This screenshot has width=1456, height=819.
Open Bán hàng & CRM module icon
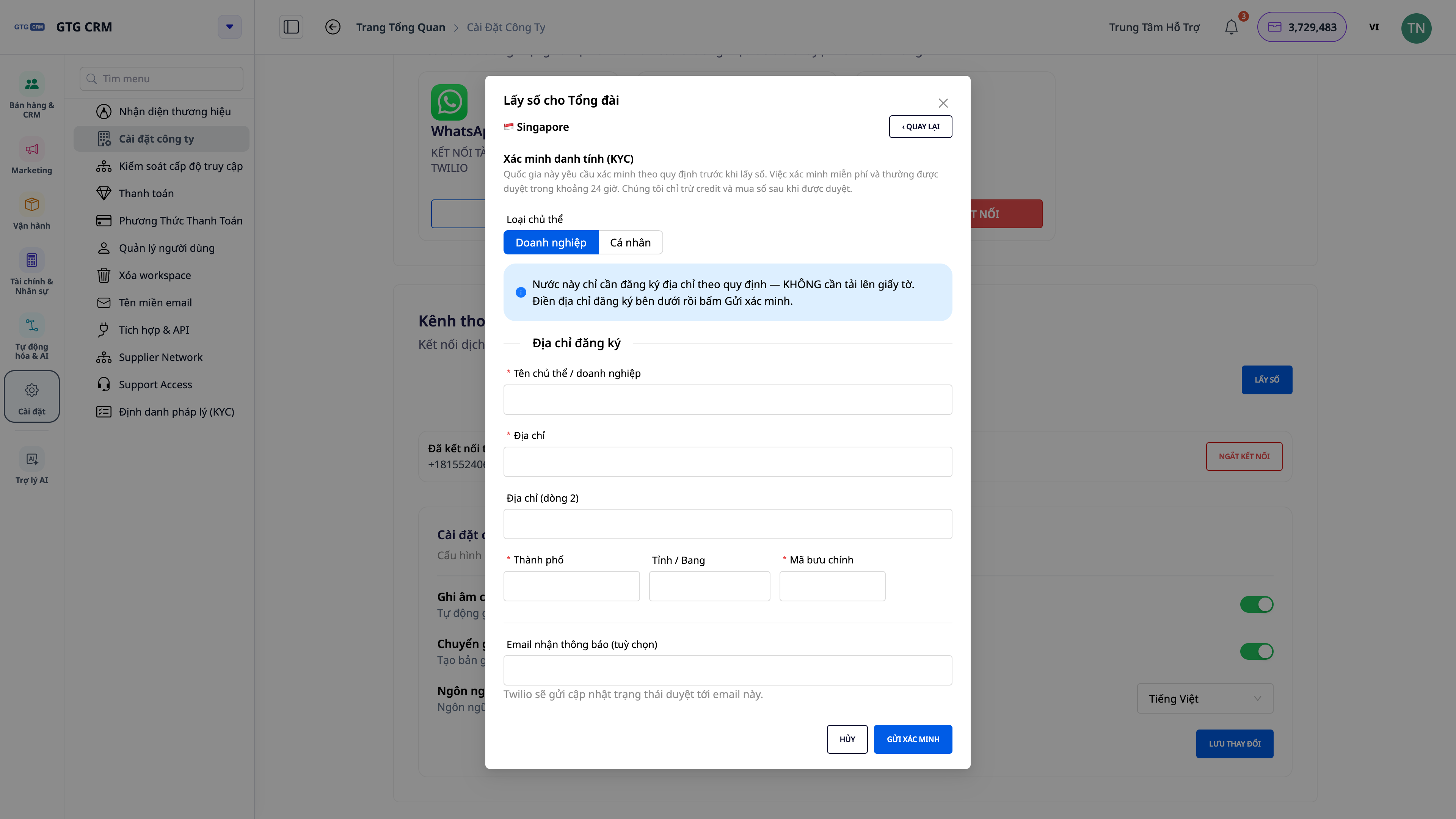31,84
